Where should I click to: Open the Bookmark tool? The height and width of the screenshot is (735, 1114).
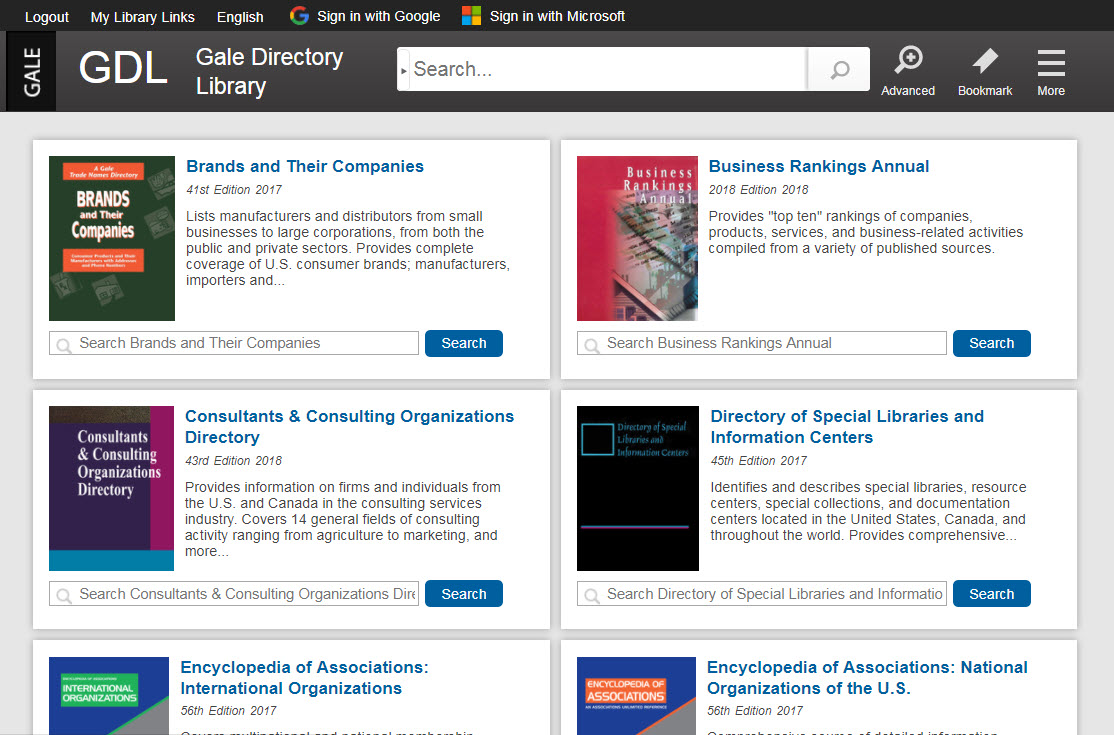click(x=985, y=71)
